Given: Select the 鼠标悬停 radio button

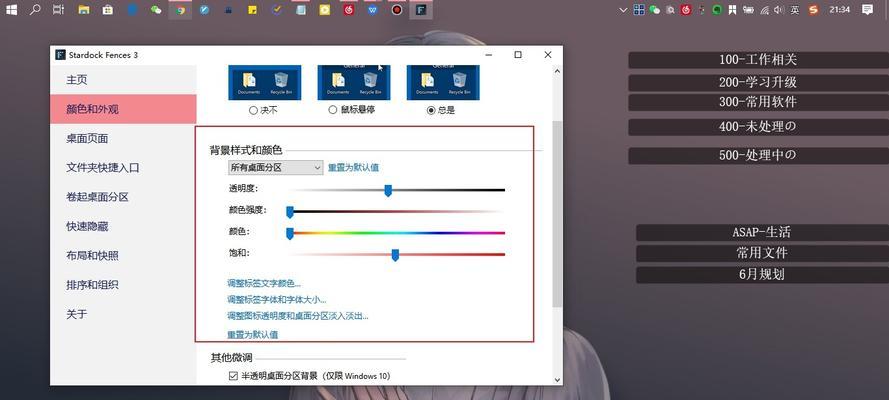Looking at the screenshot, I should 333,110.
